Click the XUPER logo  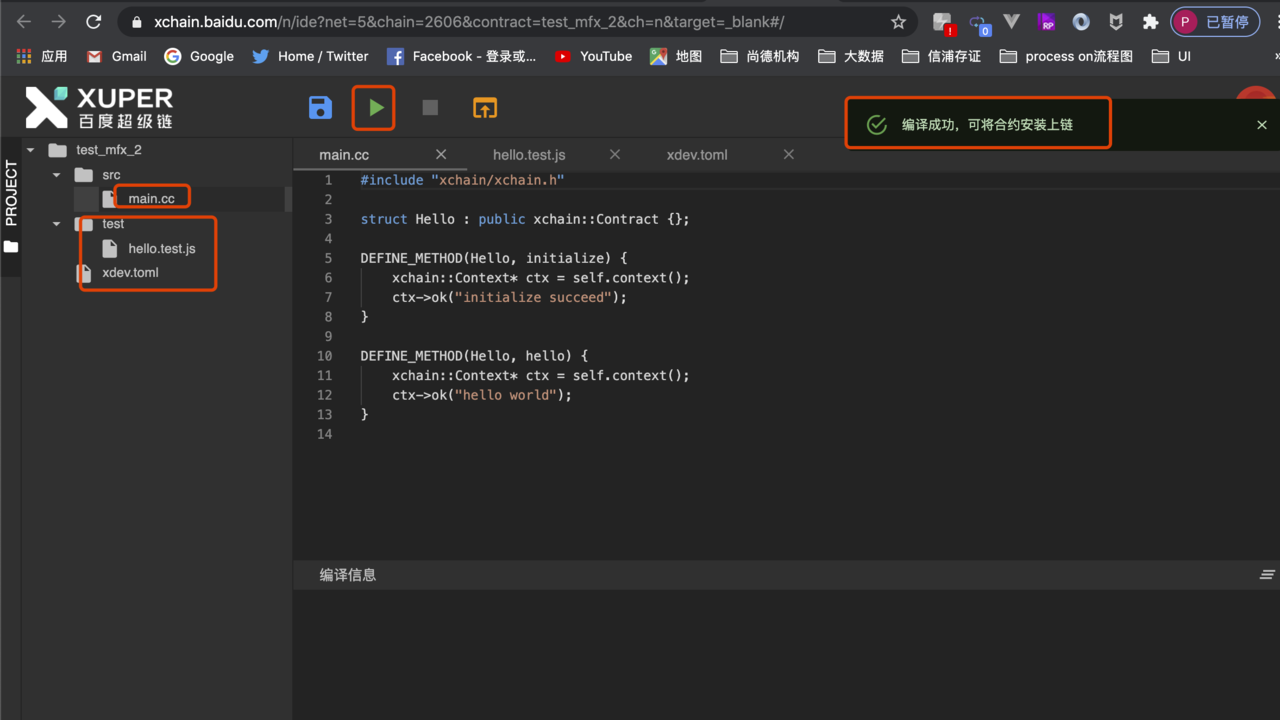click(x=100, y=108)
